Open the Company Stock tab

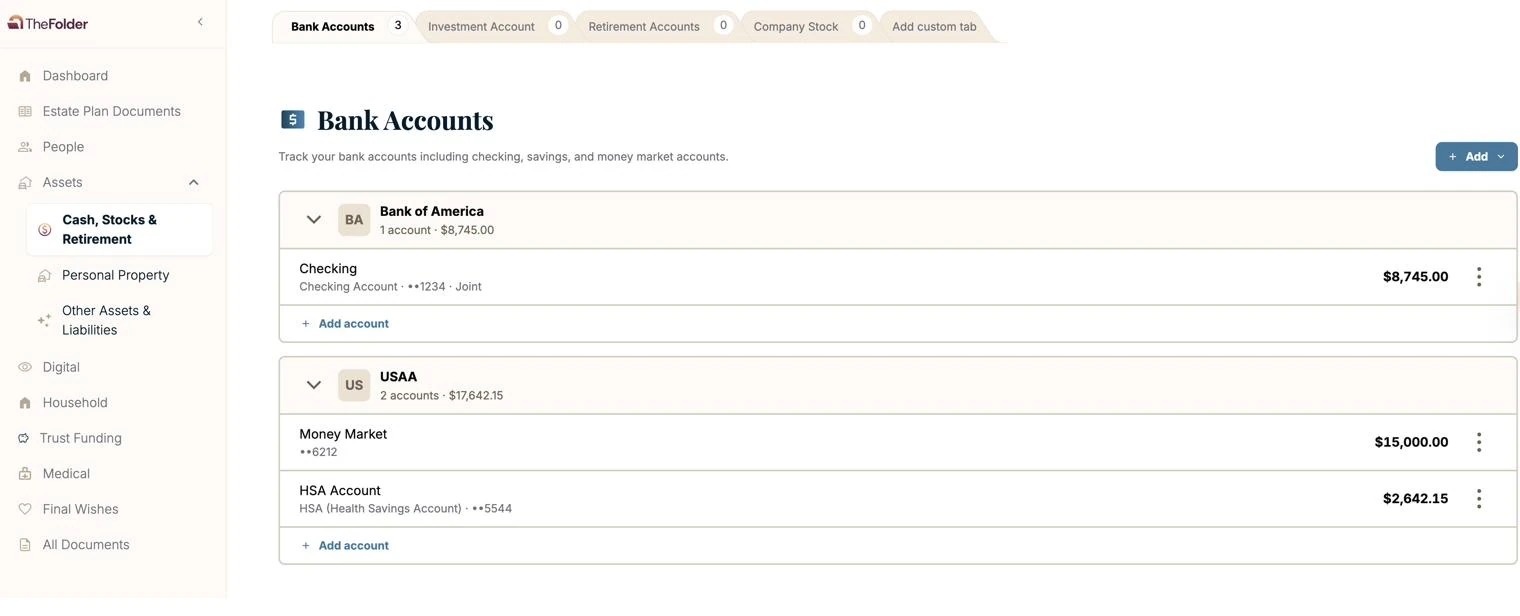tap(810, 26)
